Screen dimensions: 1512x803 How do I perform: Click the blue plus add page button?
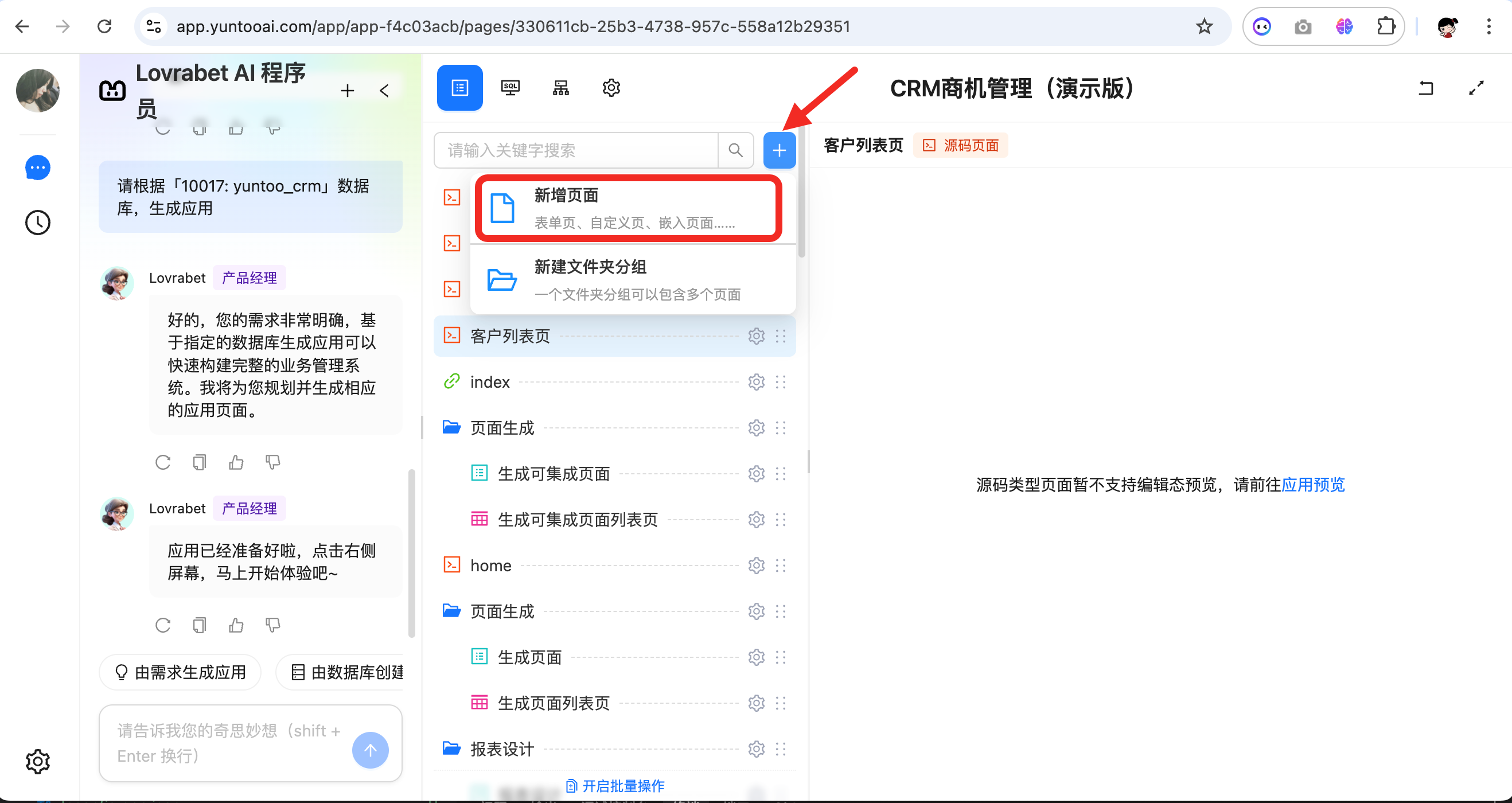point(779,150)
